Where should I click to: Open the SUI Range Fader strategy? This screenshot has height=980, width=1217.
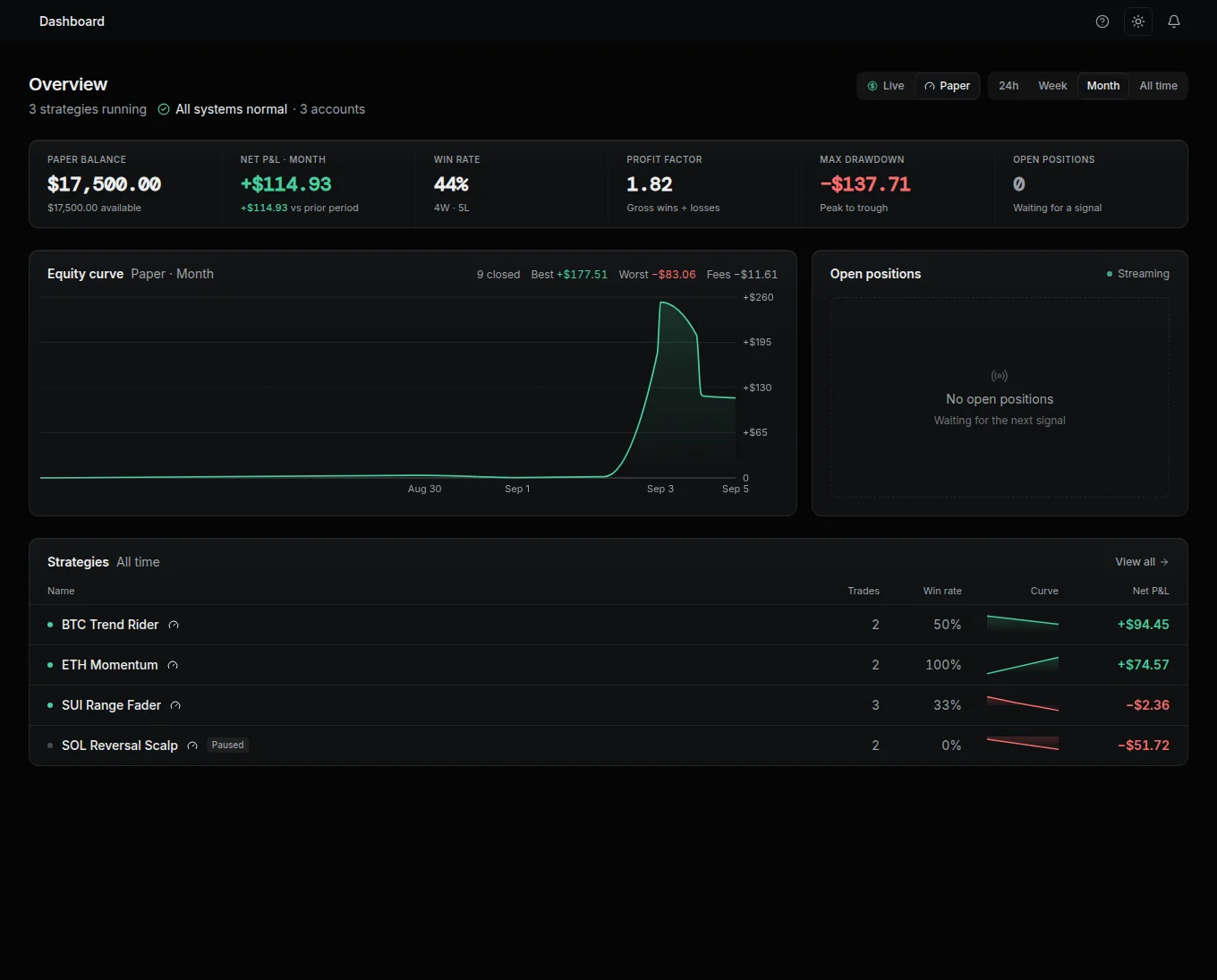coord(608,705)
